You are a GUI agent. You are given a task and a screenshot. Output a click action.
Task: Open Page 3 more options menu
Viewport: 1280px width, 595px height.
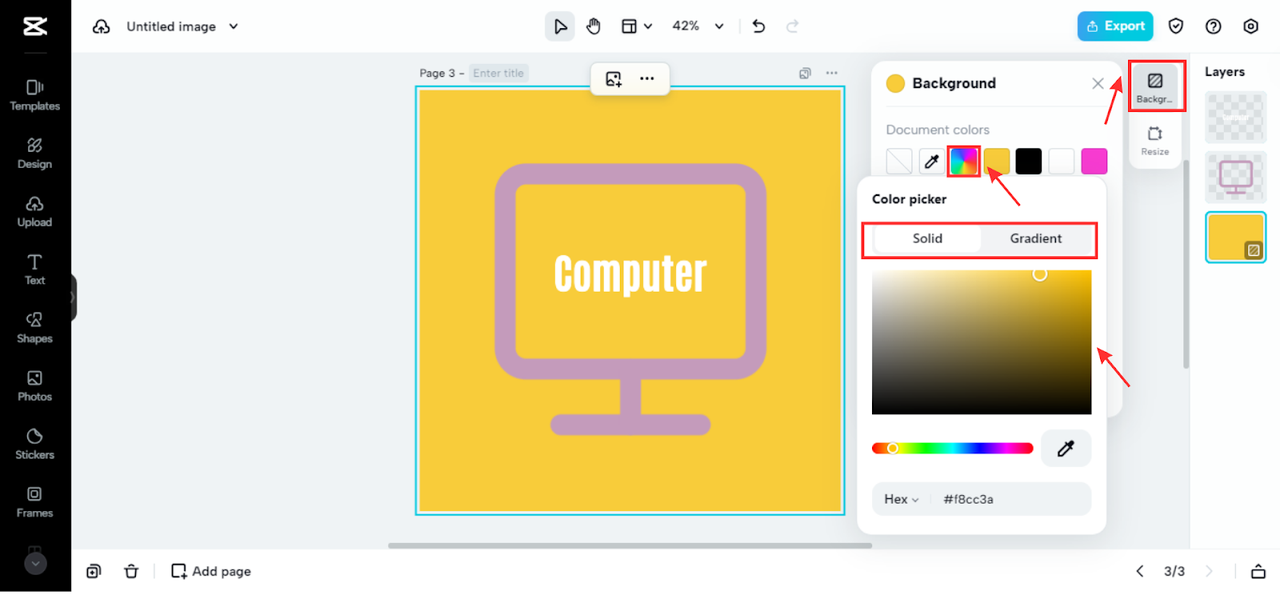tap(831, 73)
